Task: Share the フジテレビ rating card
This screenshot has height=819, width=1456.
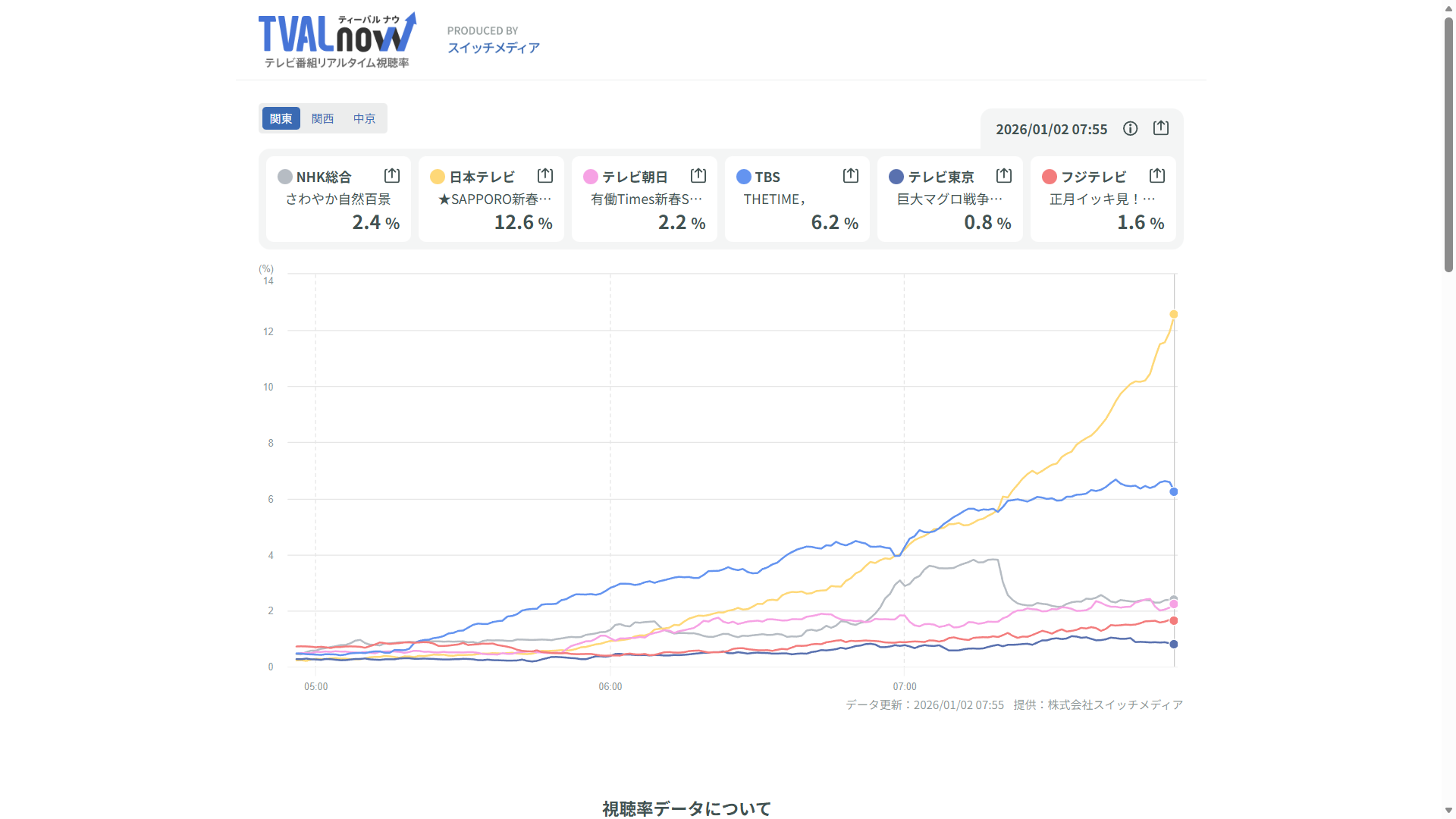Action: tap(1156, 176)
